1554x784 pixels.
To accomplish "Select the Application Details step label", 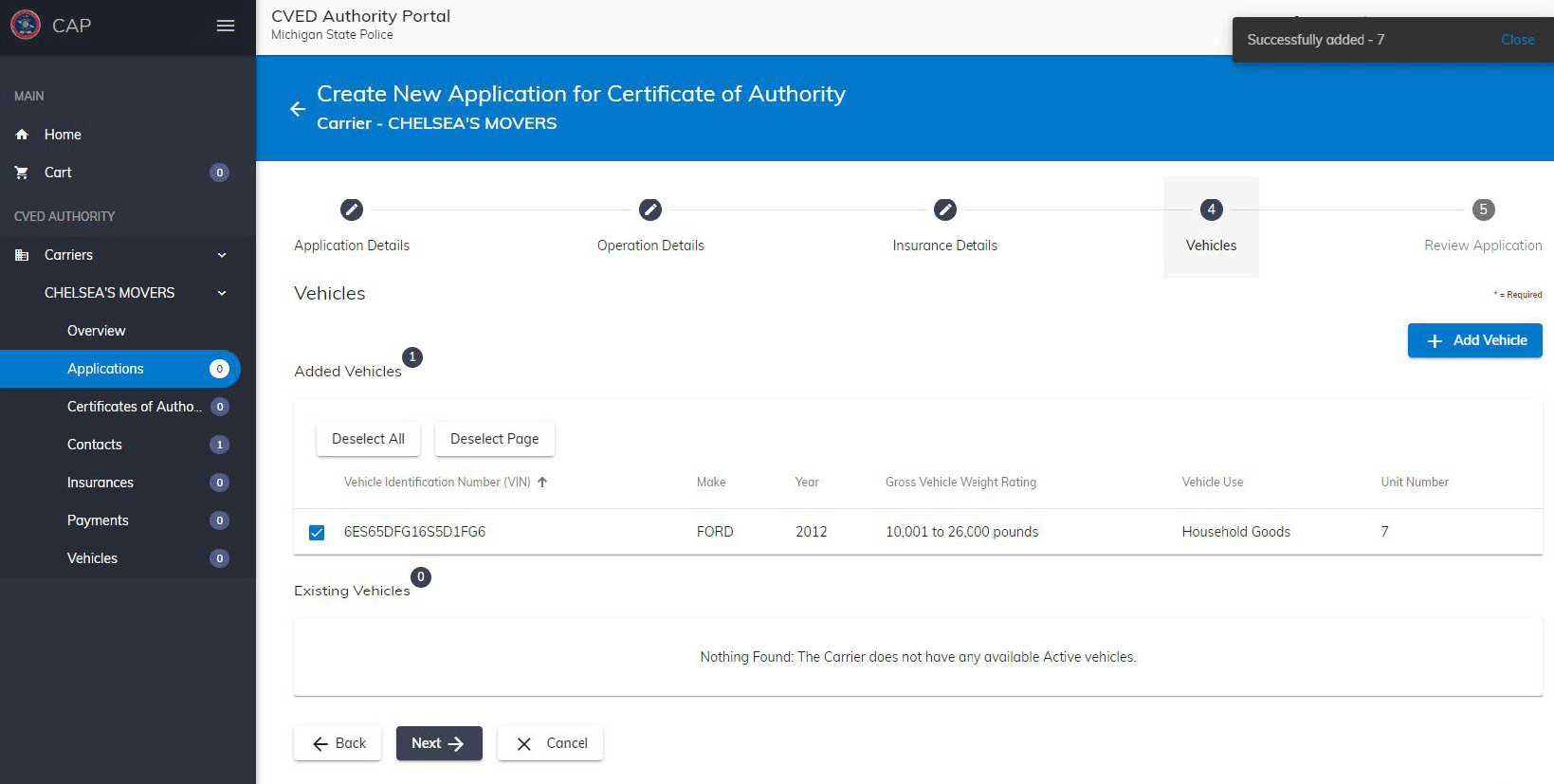I will point(352,246).
